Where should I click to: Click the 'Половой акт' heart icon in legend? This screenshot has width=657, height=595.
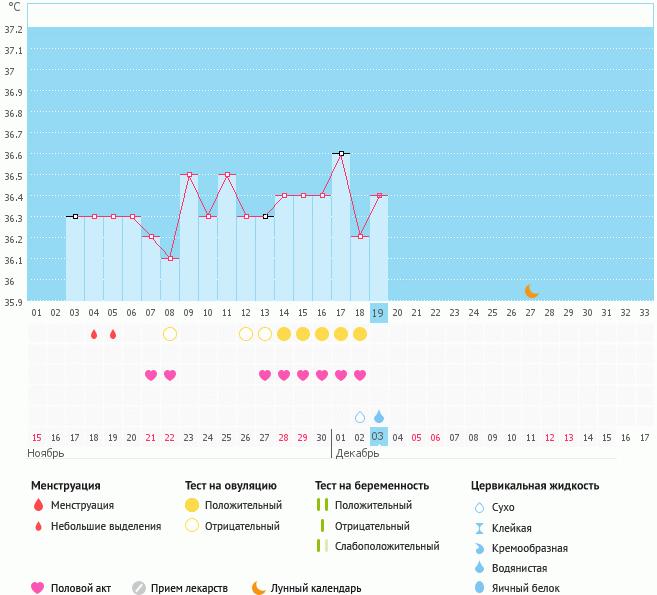point(38,588)
